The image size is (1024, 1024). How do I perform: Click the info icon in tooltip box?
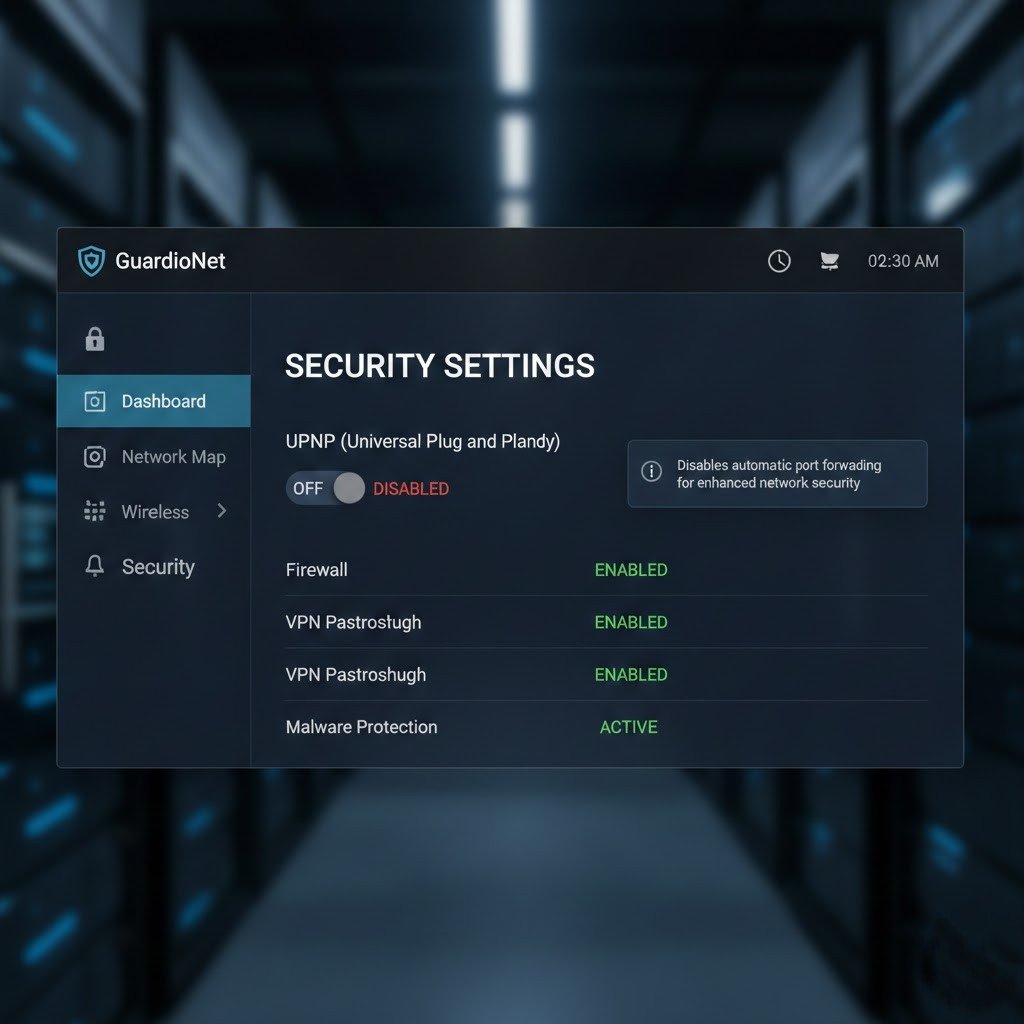[651, 472]
